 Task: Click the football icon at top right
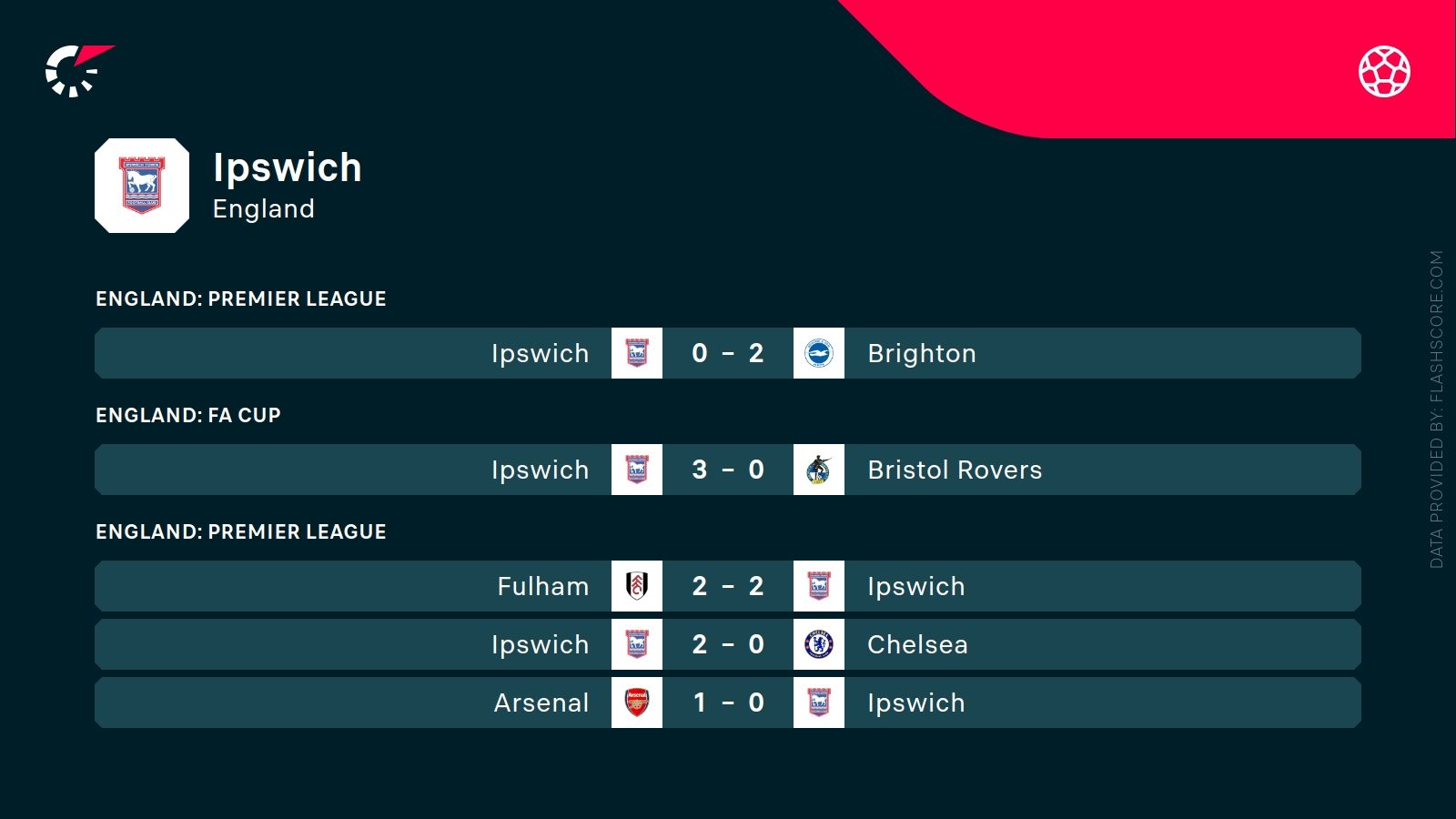1384,71
